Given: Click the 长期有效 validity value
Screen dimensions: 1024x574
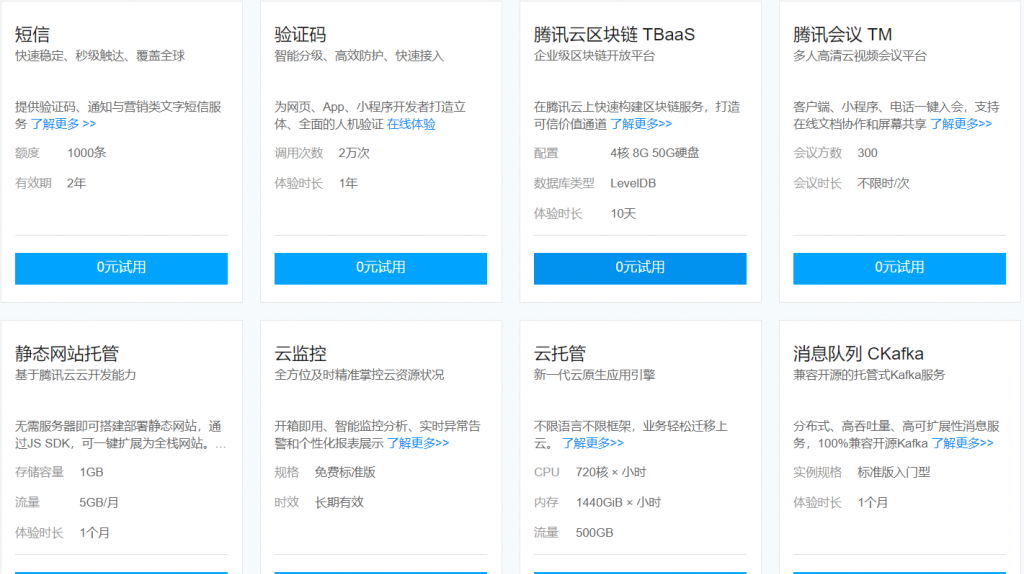Looking at the screenshot, I should click(x=339, y=503).
